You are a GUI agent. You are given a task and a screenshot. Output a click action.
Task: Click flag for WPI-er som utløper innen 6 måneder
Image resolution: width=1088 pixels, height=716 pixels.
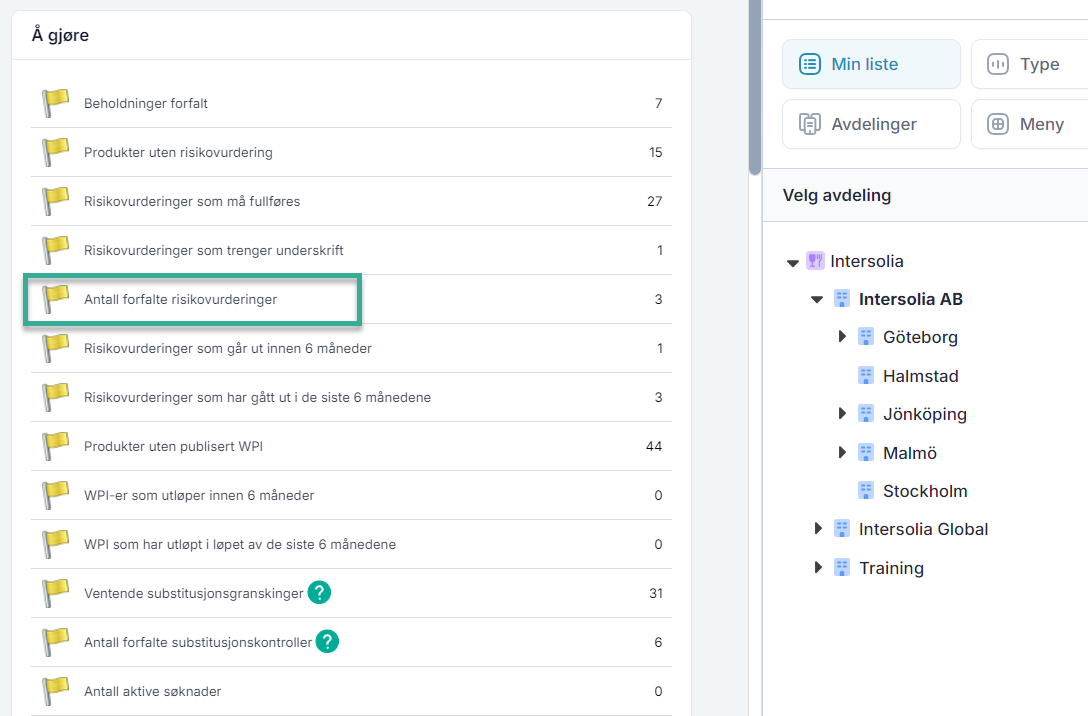[56, 495]
